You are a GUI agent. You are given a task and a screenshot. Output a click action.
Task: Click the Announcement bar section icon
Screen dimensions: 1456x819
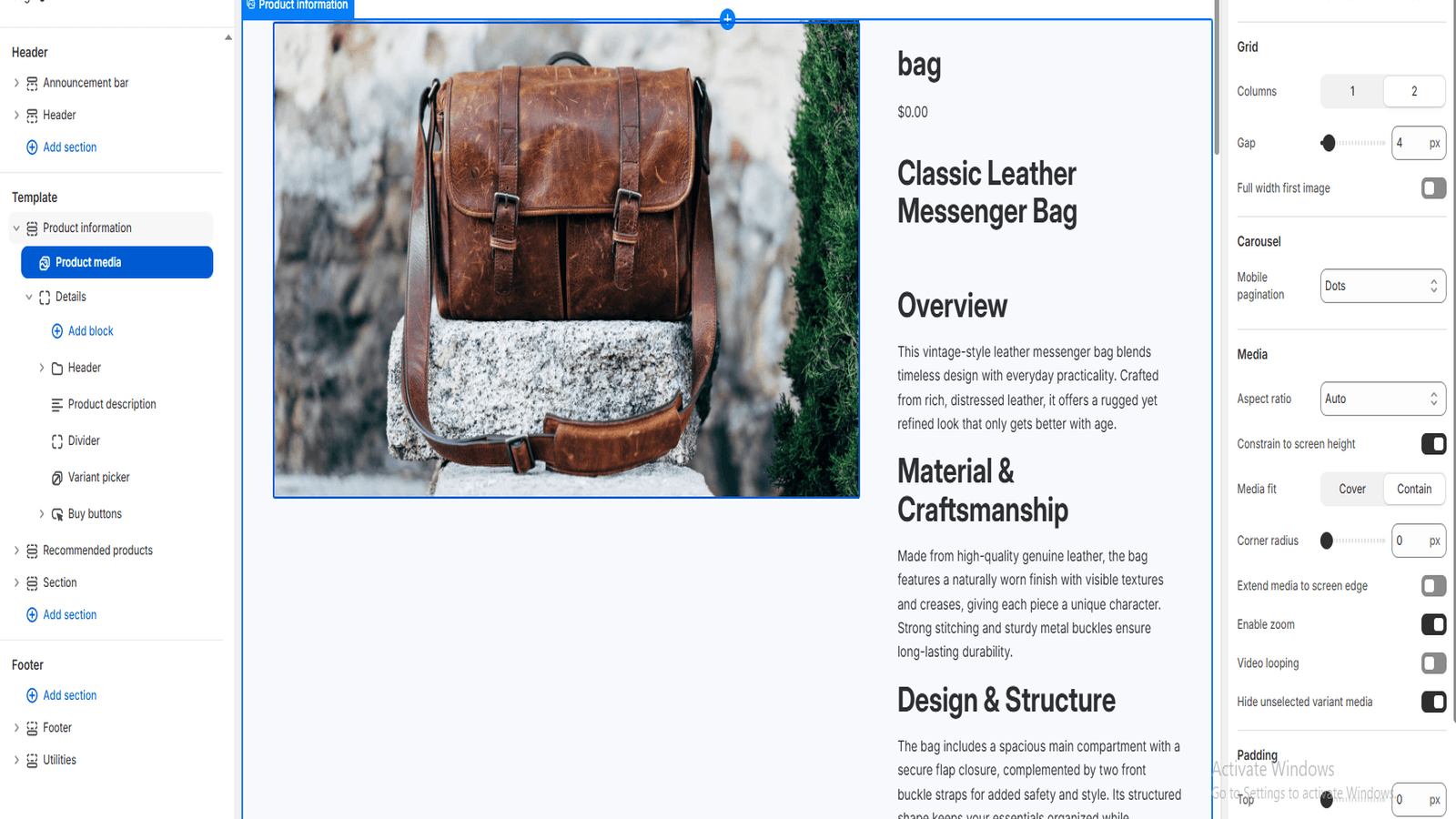(32, 83)
